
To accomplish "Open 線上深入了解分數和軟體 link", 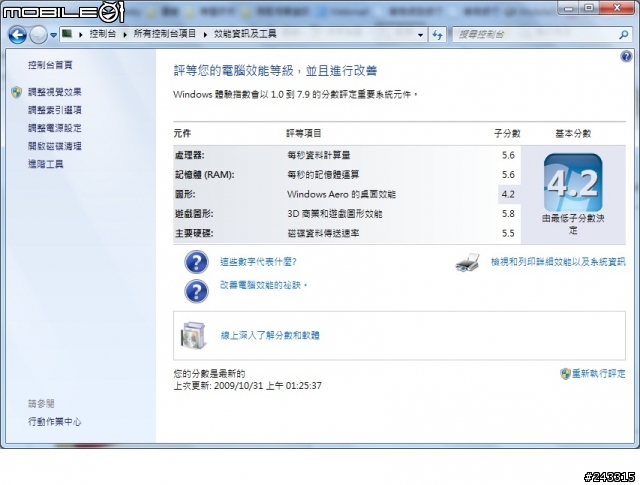I will (270, 335).
